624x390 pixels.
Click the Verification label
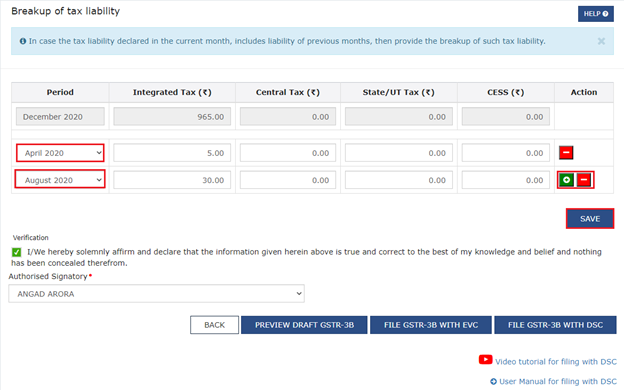point(31,238)
